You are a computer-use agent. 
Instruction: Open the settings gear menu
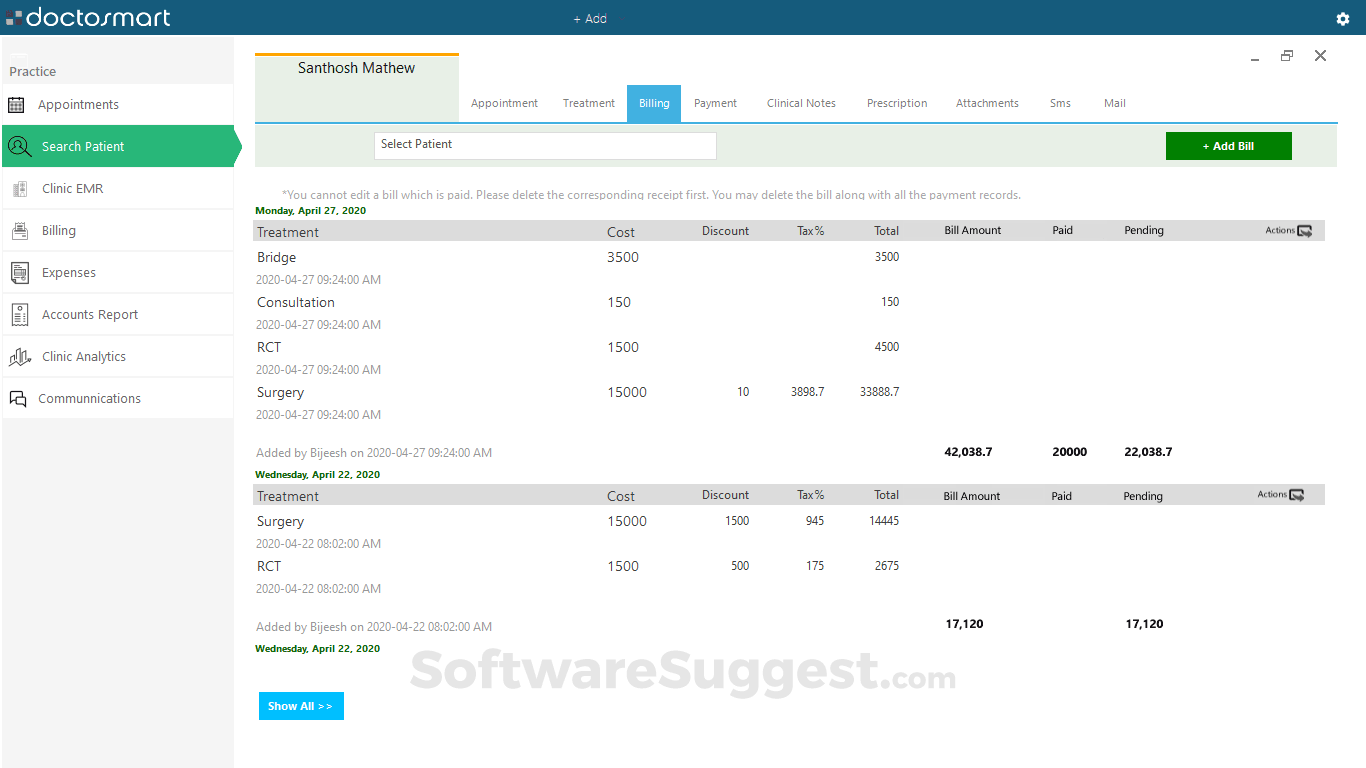click(x=1341, y=17)
